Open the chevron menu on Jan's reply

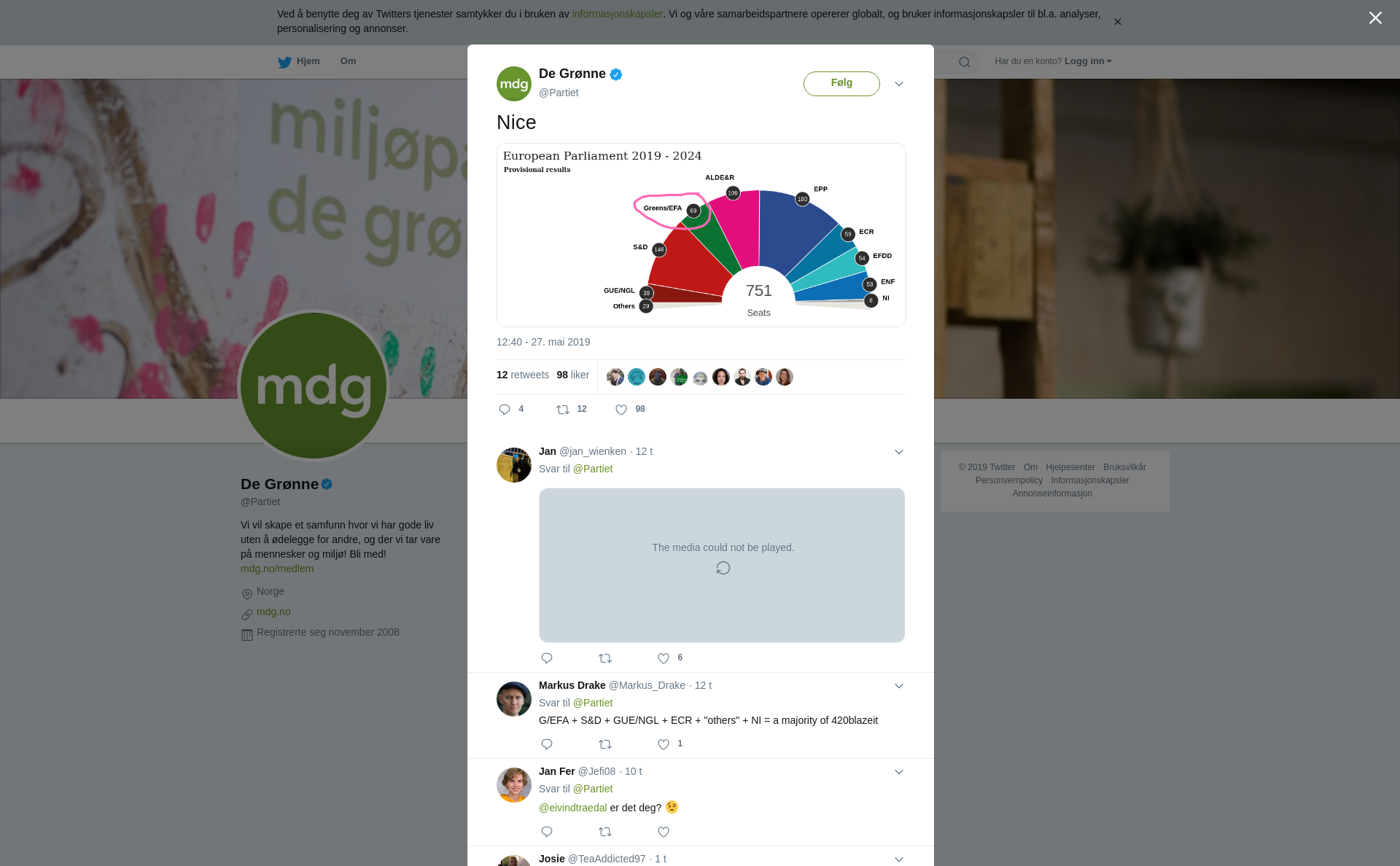coord(899,452)
